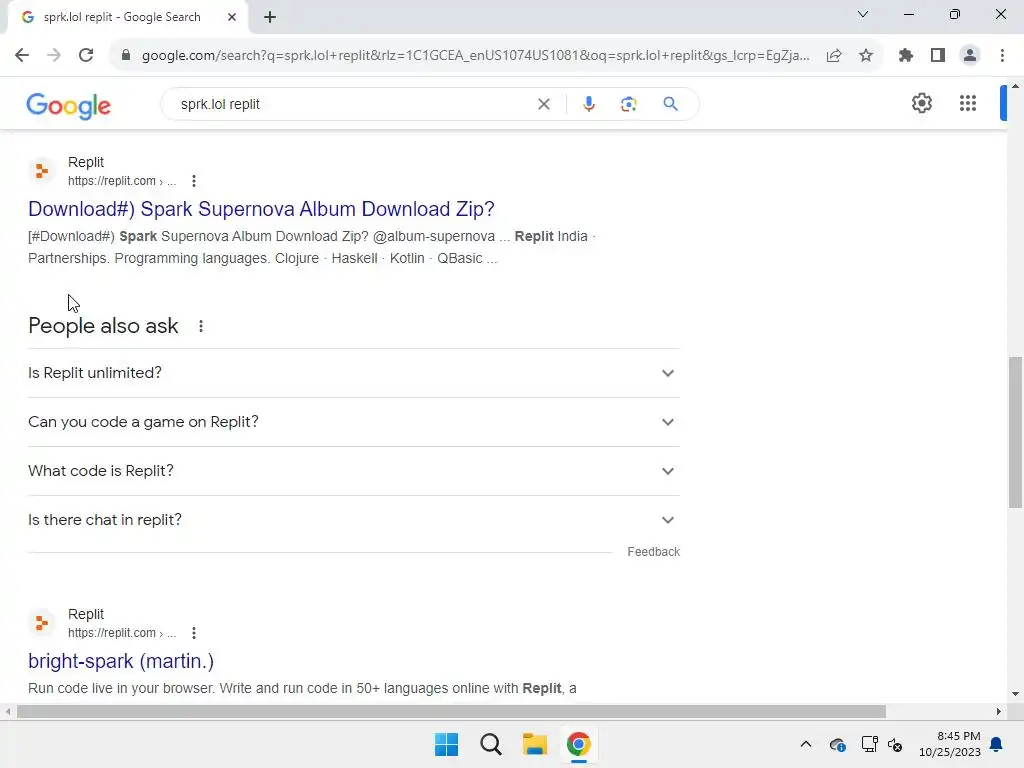Open the Windows Start menu

pos(447,744)
